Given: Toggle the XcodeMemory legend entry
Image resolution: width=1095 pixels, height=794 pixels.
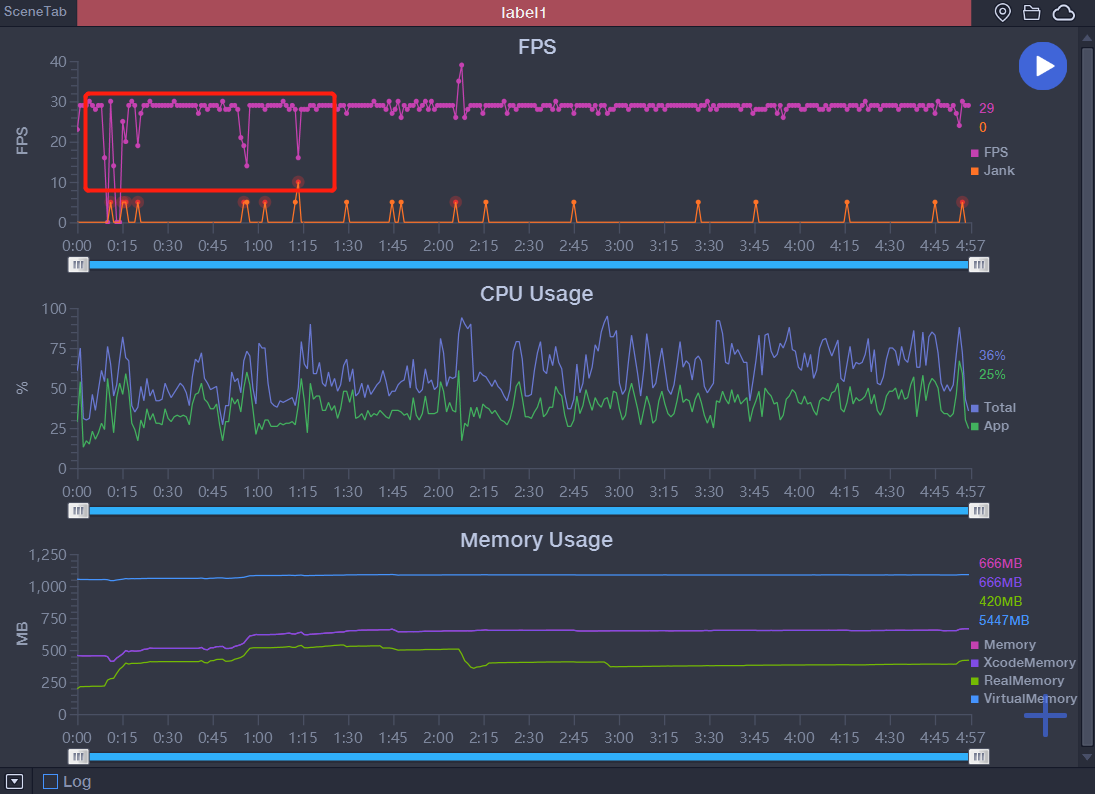Looking at the screenshot, I should 1023,662.
